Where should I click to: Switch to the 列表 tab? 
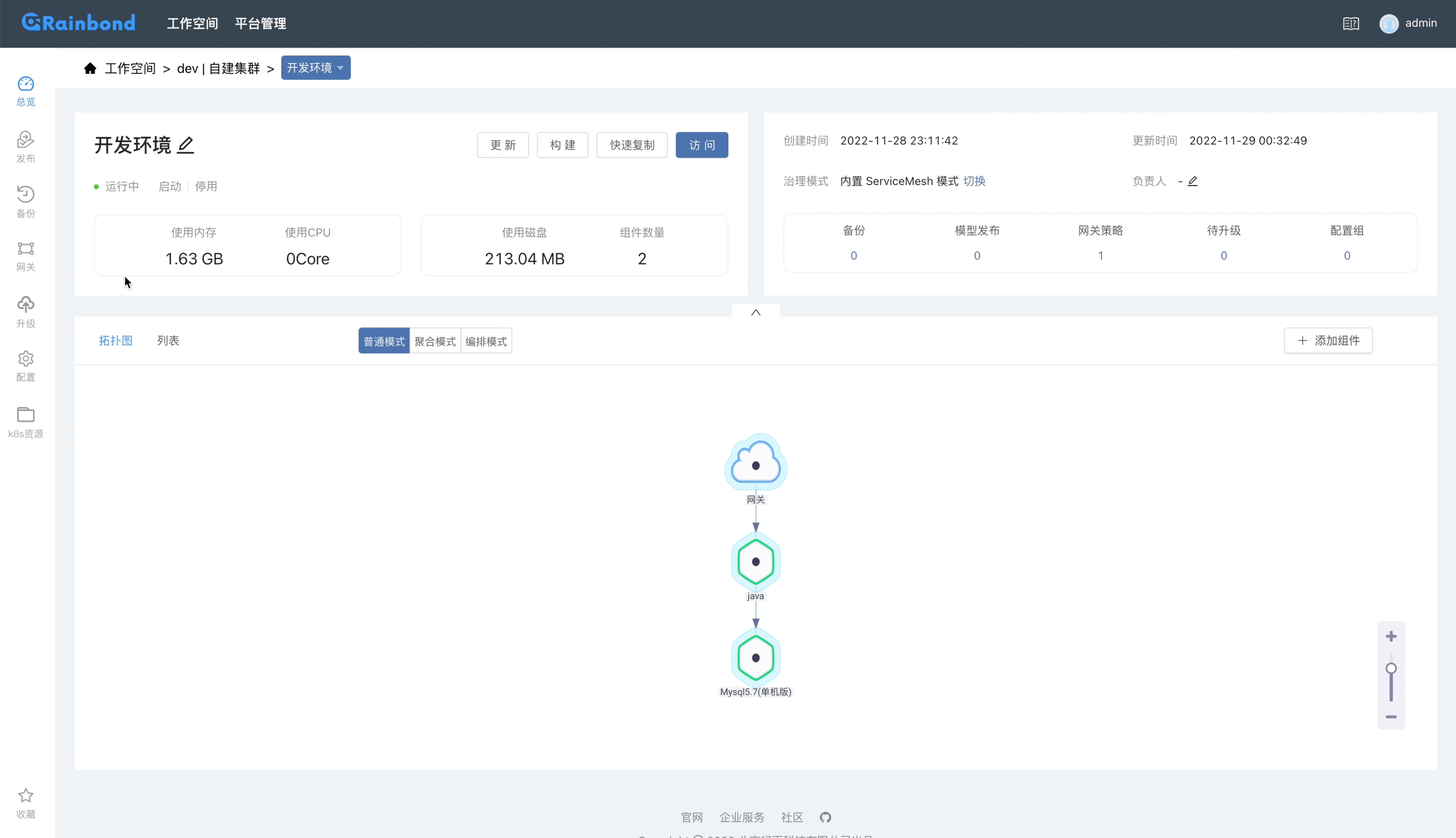(x=168, y=341)
